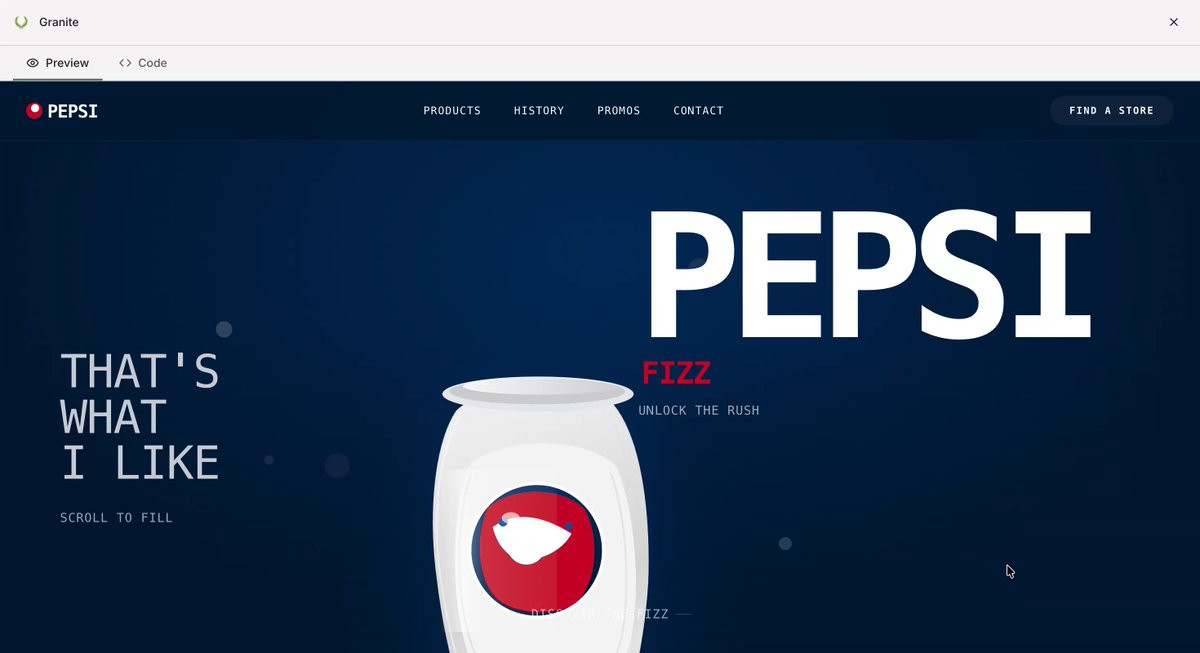Click the That's What I Like text

coord(139,417)
